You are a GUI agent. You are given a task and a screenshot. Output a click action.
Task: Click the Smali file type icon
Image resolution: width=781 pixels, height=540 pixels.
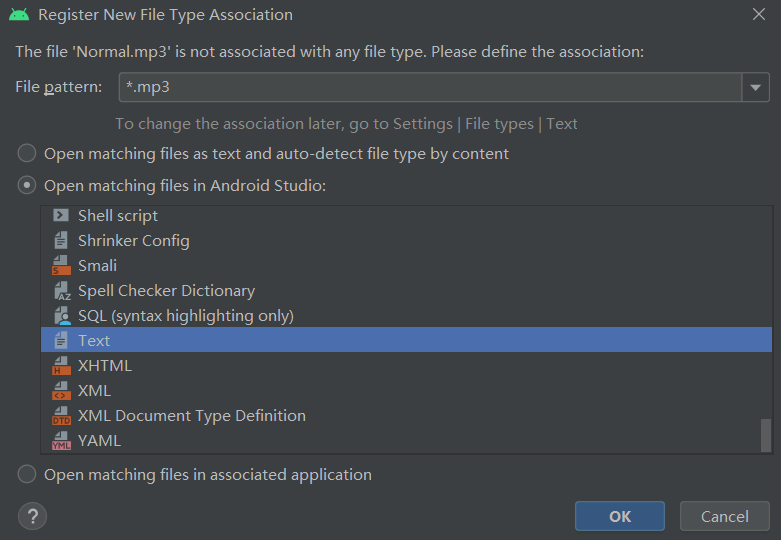pyautogui.click(x=61, y=265)
